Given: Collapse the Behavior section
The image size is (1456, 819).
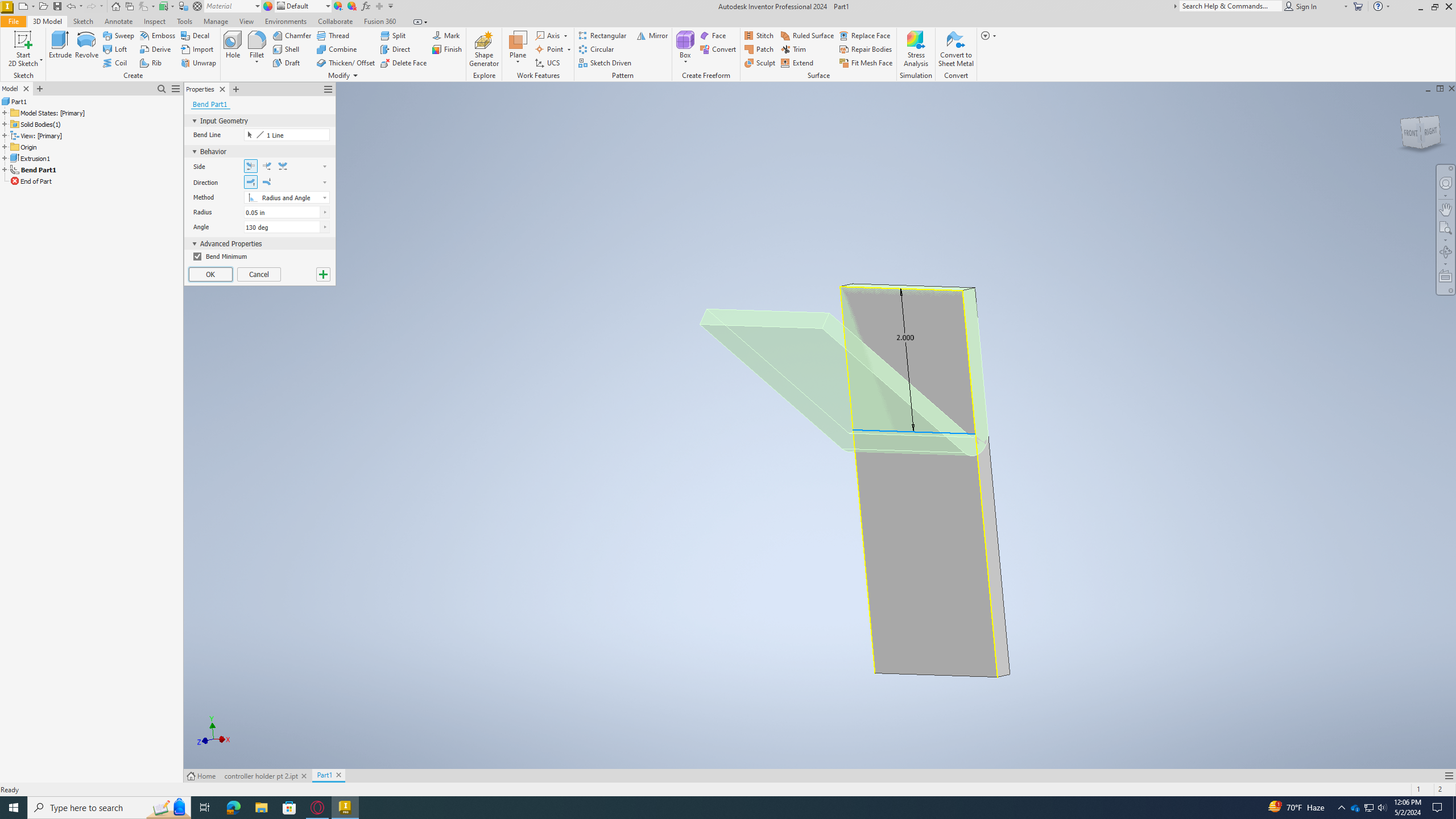Looking at the screenshot, I should [195, 151].
